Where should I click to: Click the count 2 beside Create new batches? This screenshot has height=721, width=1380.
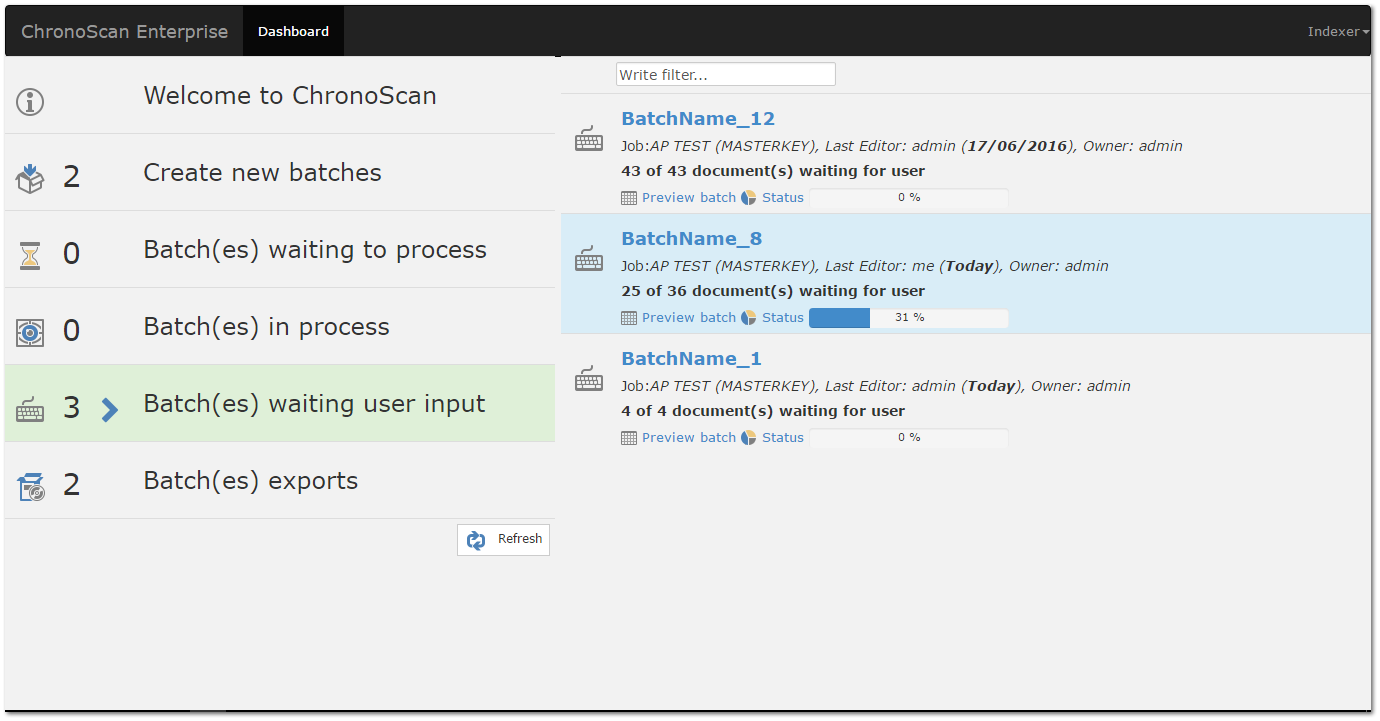[71, 177]
